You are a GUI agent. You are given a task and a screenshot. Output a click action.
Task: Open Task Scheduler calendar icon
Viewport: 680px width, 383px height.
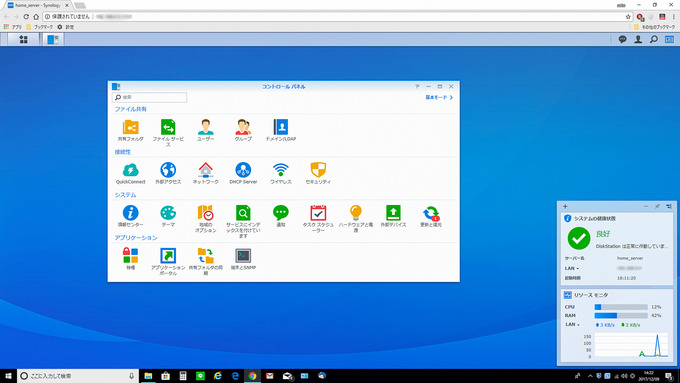point(318,213)
